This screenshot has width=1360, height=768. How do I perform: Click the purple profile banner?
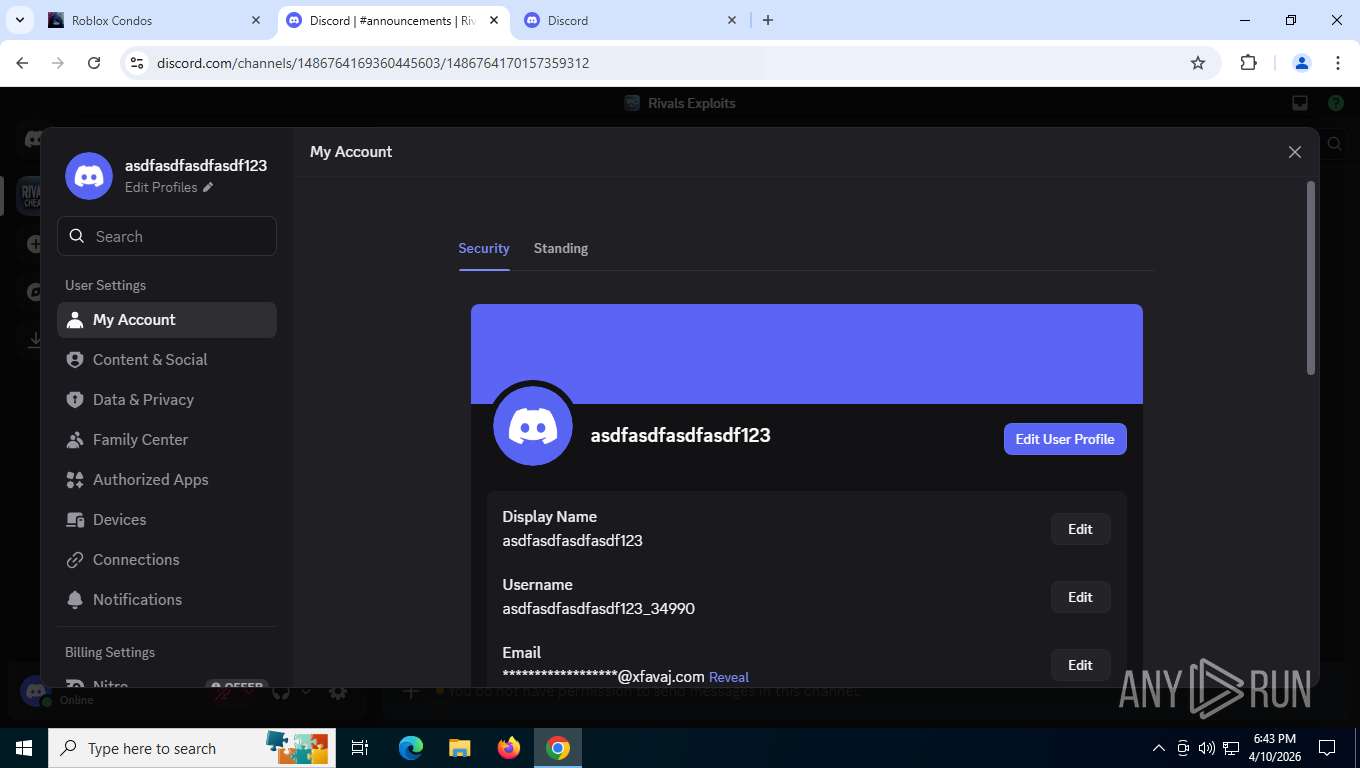click(x=807, y=354)
